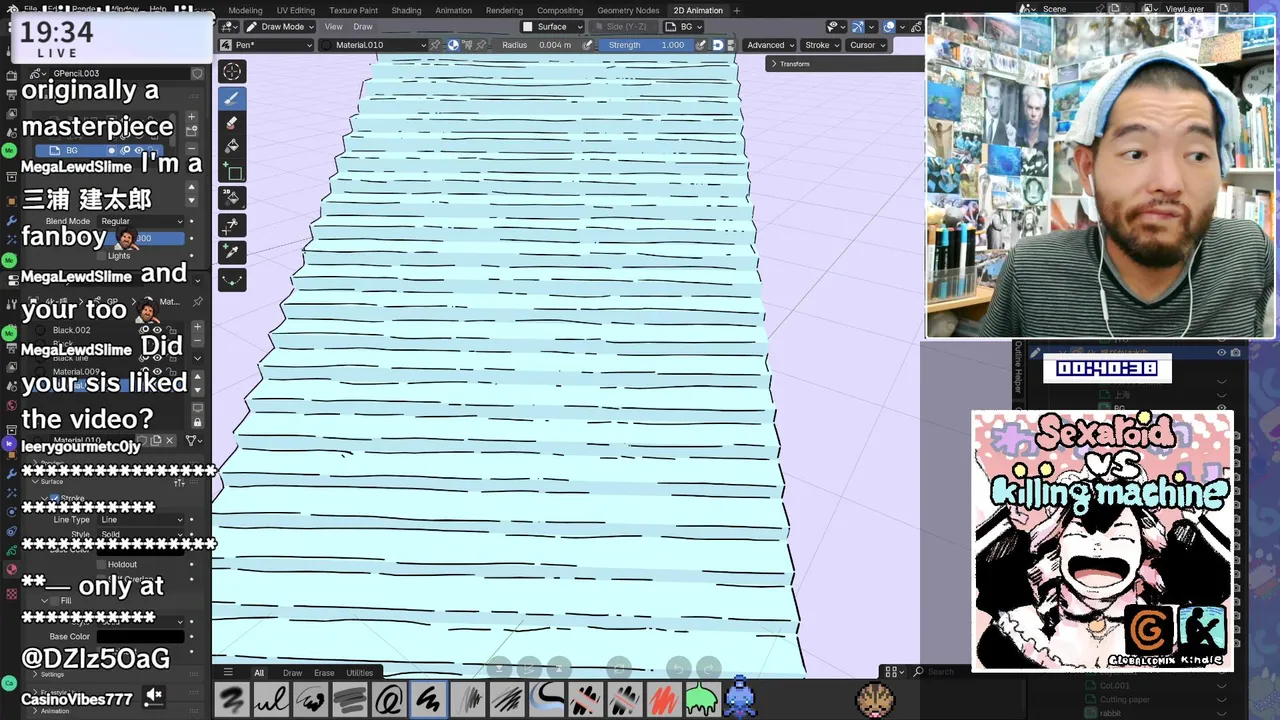Pick the thick gray marker brush preset
1280x720 pixels.
[349, 699]
